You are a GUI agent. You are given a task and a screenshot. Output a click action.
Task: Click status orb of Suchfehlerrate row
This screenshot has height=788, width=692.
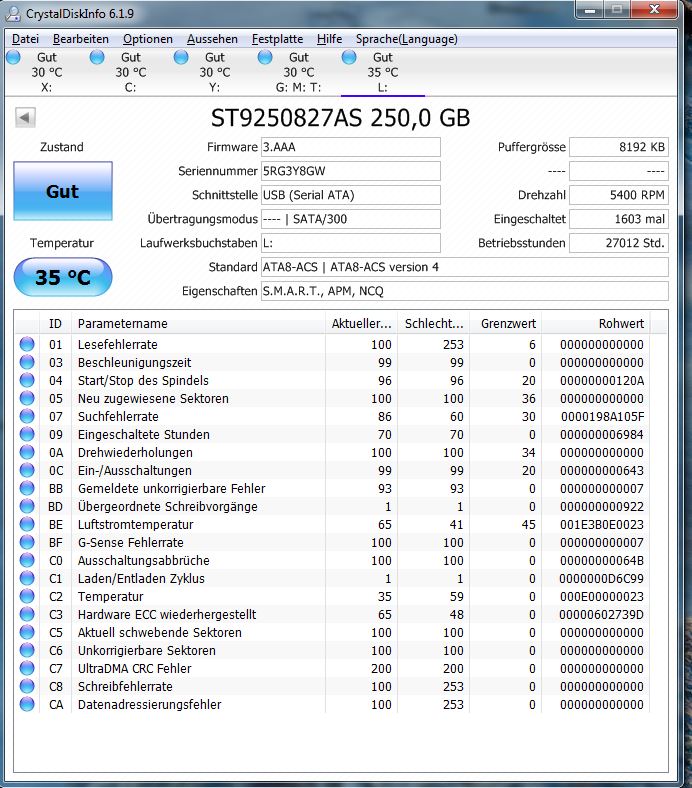tap(27, 417)
